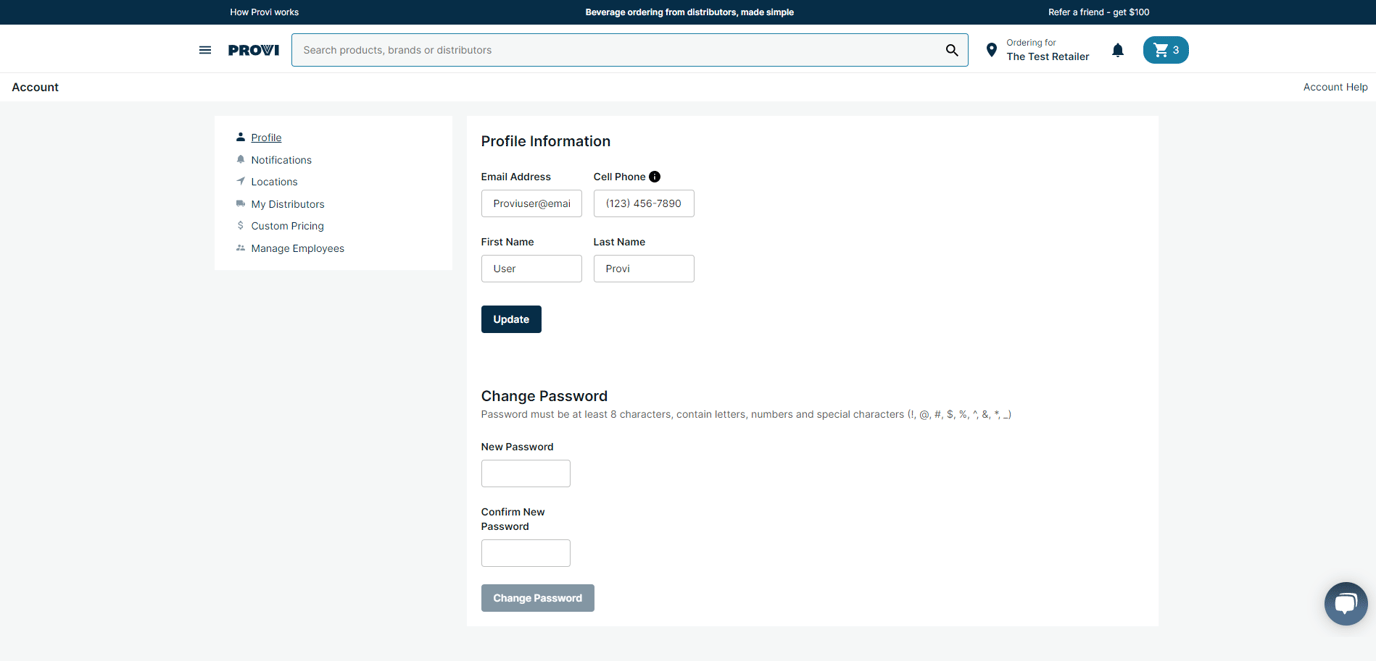
Task: Open the How Provi works link
Action: pyautogui.click(x=264, y=12)
